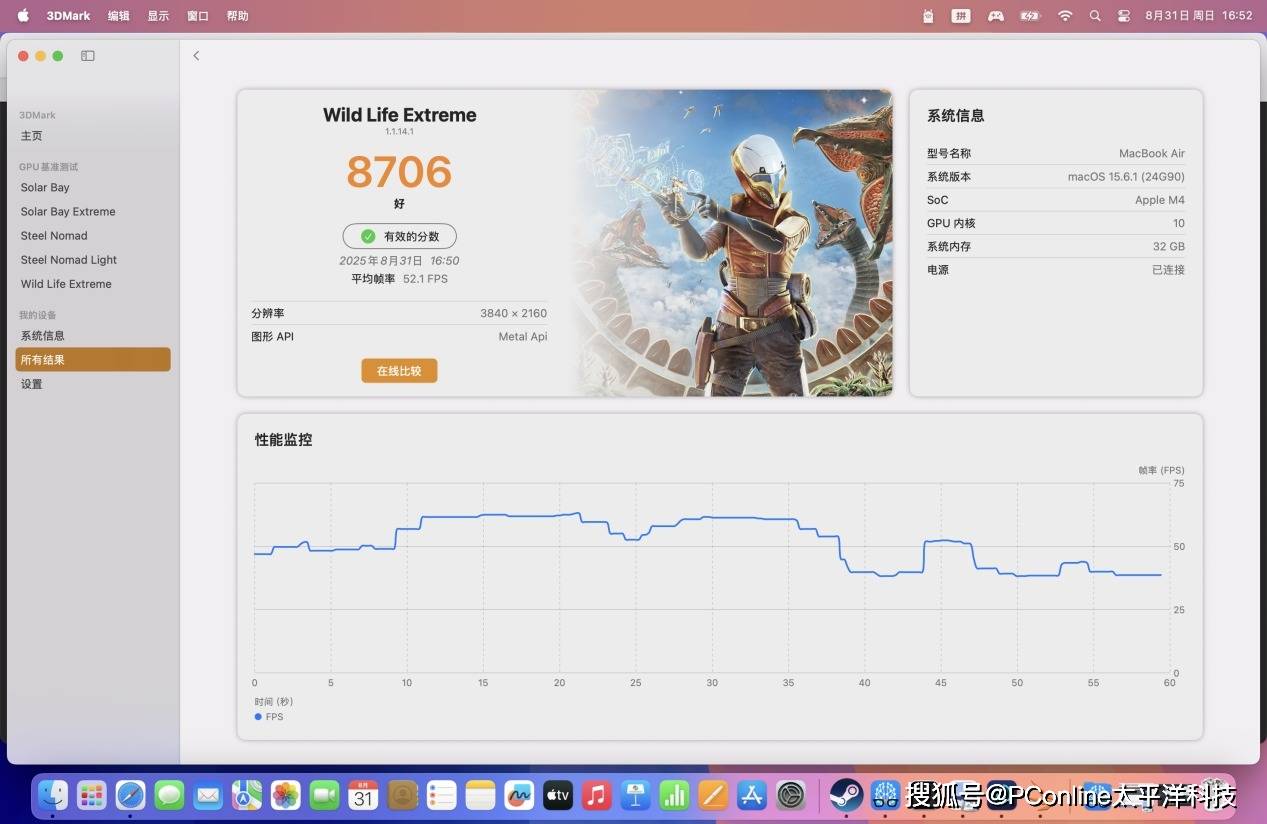
Task: Launch Freeform from the Dock
Action: click(519, 795)
